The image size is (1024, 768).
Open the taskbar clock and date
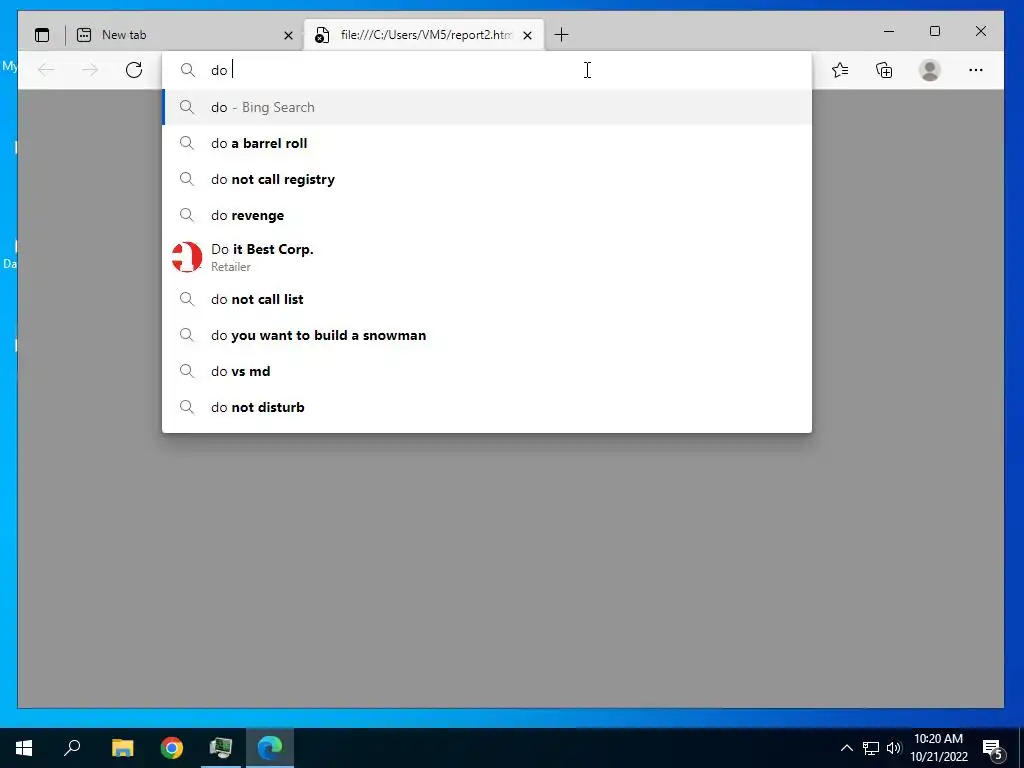[x=938, y=748]
